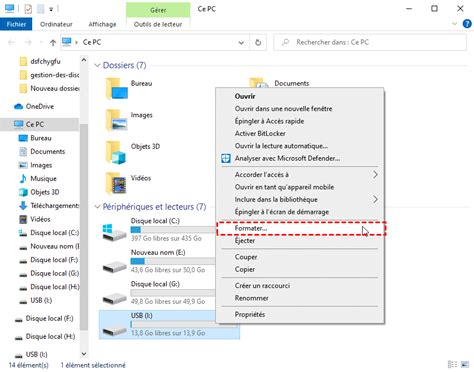Image resolution: width=474 pixels, height=372 pixels.
Task: Select the gestion-des-disc folder in sidebar
Action: point(49,75)
